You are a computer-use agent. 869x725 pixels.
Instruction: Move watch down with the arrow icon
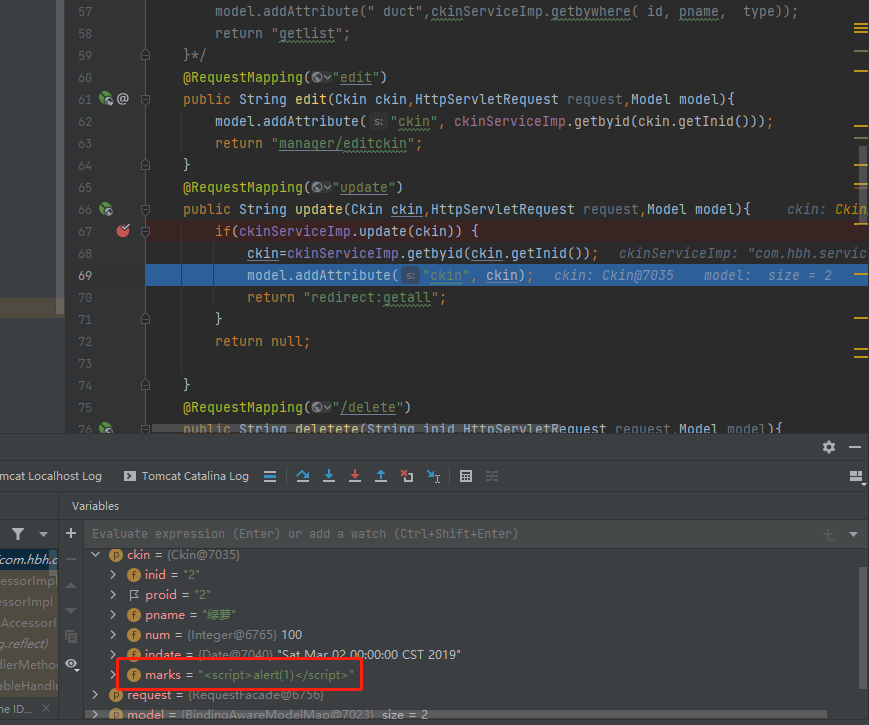71,610
